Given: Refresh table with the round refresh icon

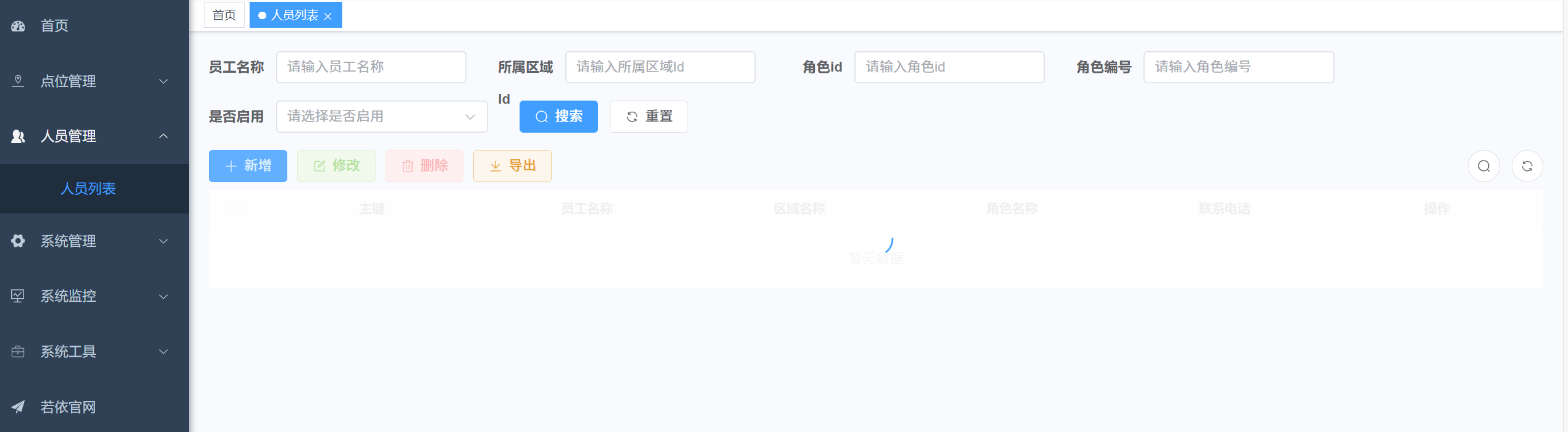Looking at the screenshot, I should coord(1527,166).
